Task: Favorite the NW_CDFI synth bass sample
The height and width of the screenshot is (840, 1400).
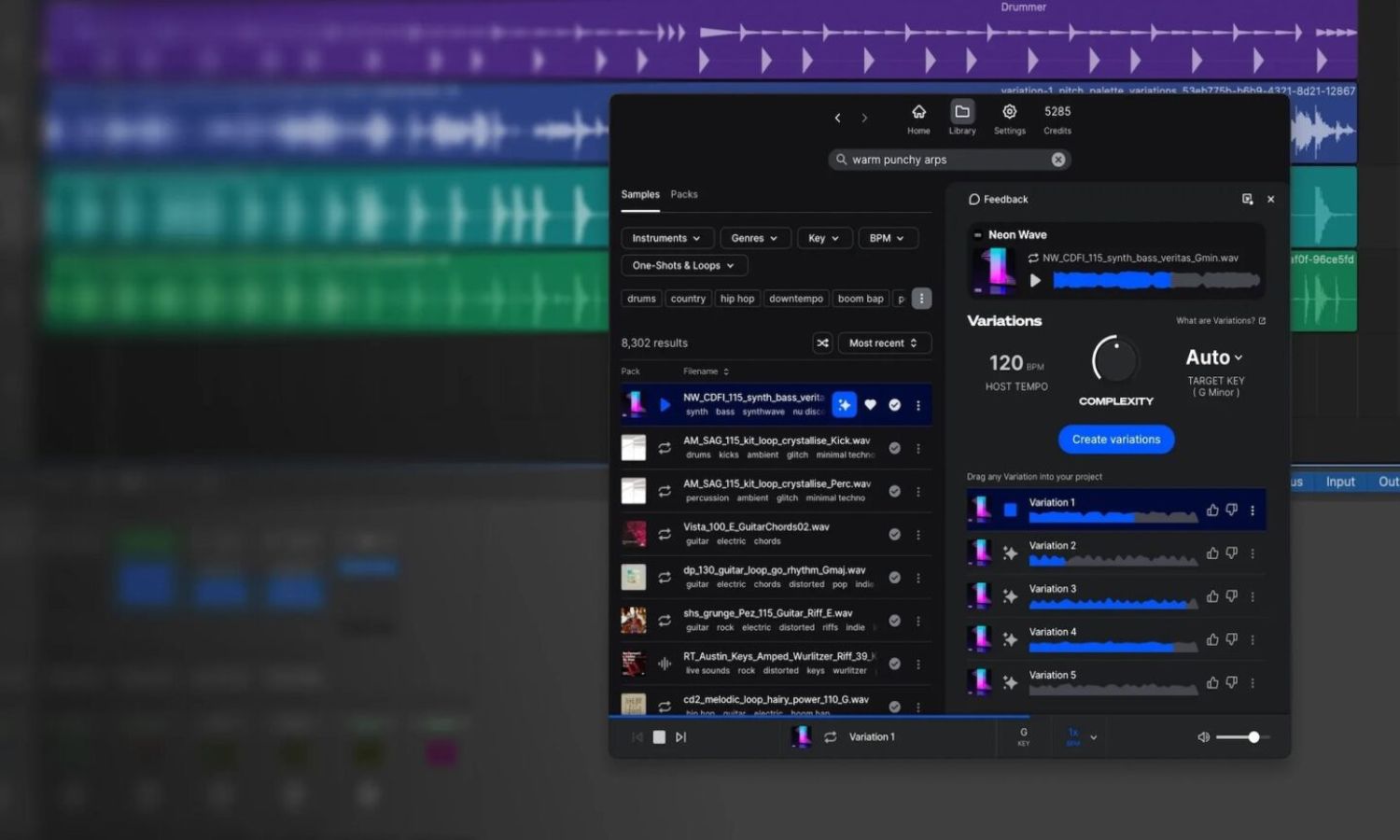Action: click(x=870, y=405)
